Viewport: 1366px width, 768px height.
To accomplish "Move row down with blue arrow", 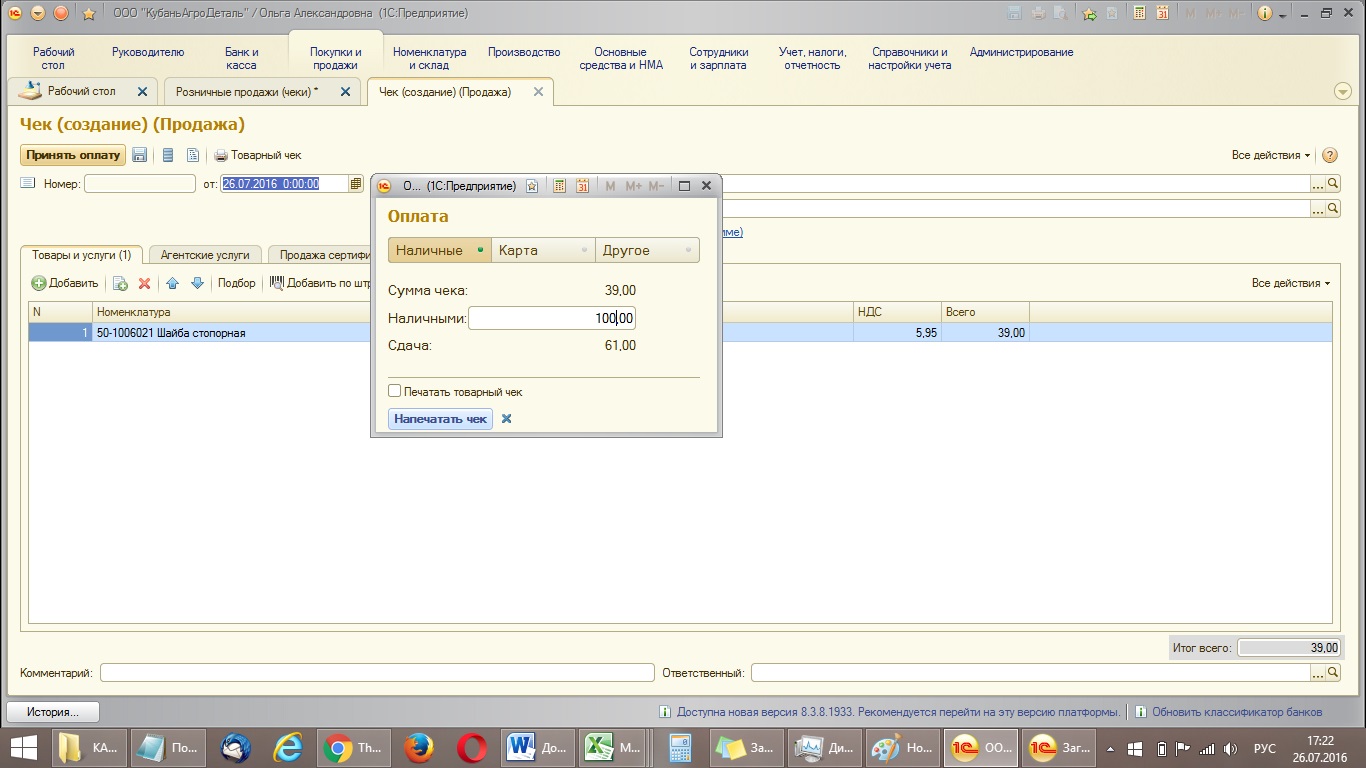I will point(197,283).
